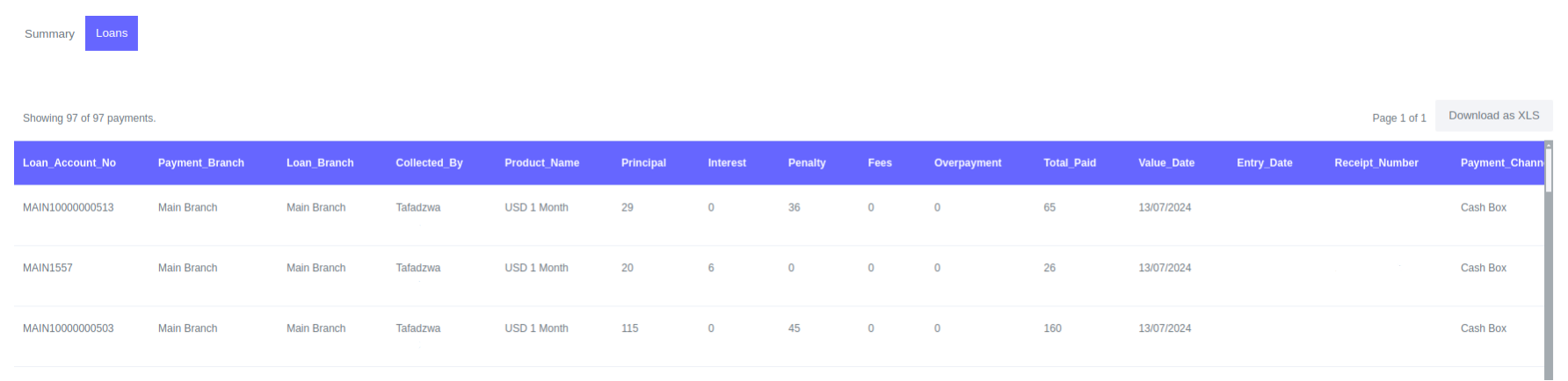The width and height of the screenshot is (1568, 381).
Task: Click the Payment_Branch column header
Action: 201,163
